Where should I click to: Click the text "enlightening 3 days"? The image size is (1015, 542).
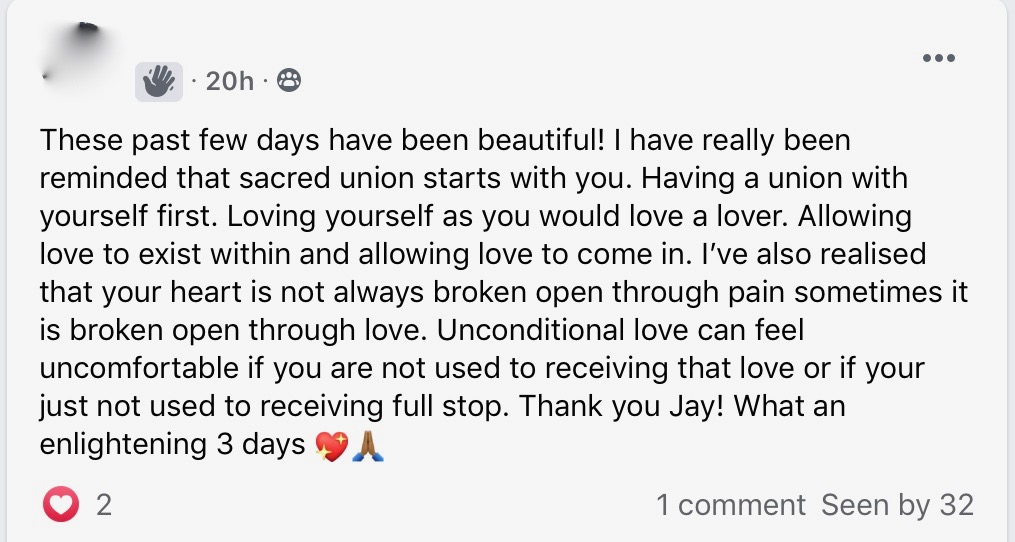pyautogui.click(x=172, y=445)
